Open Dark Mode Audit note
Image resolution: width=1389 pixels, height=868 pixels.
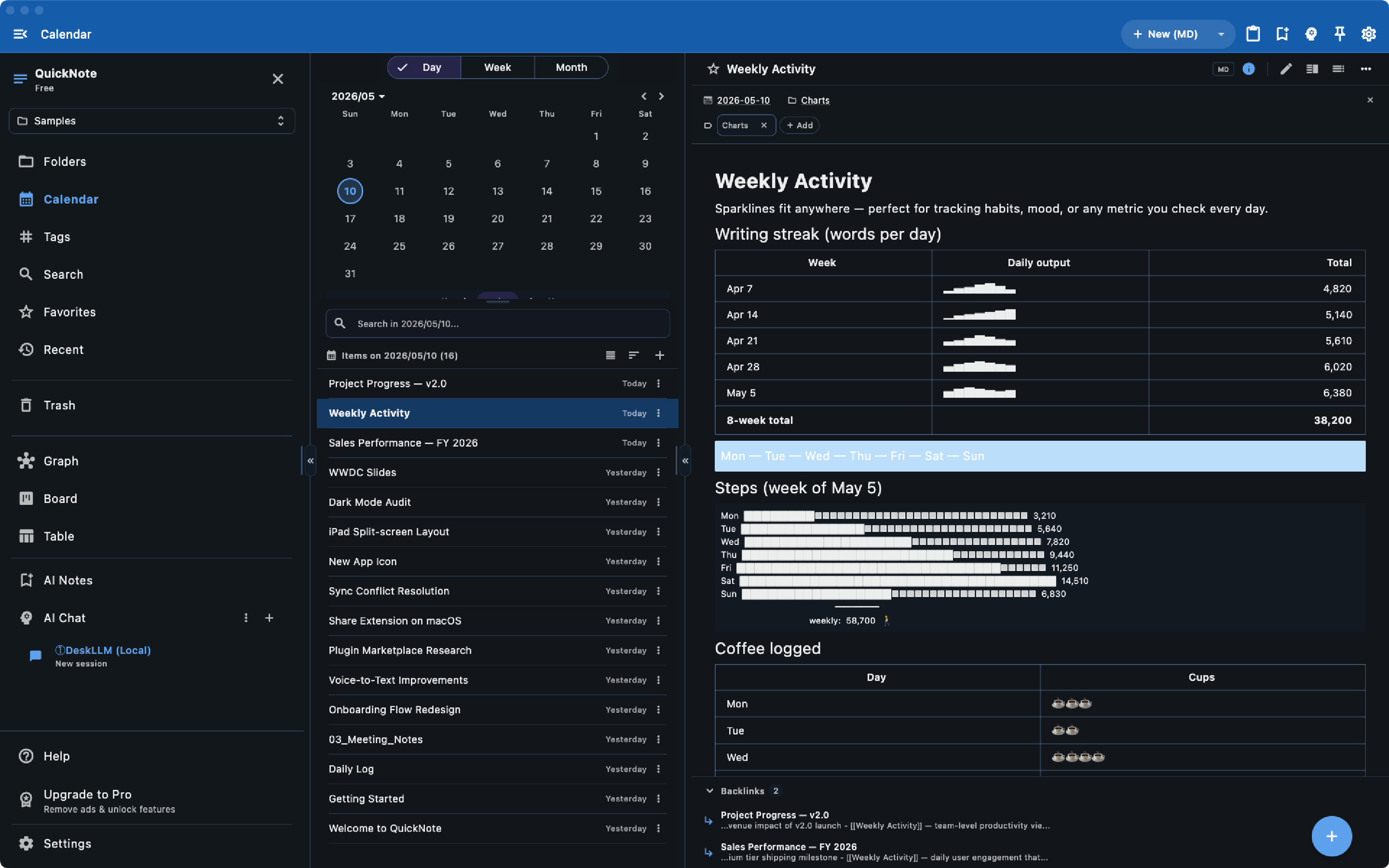click(497, 502)
